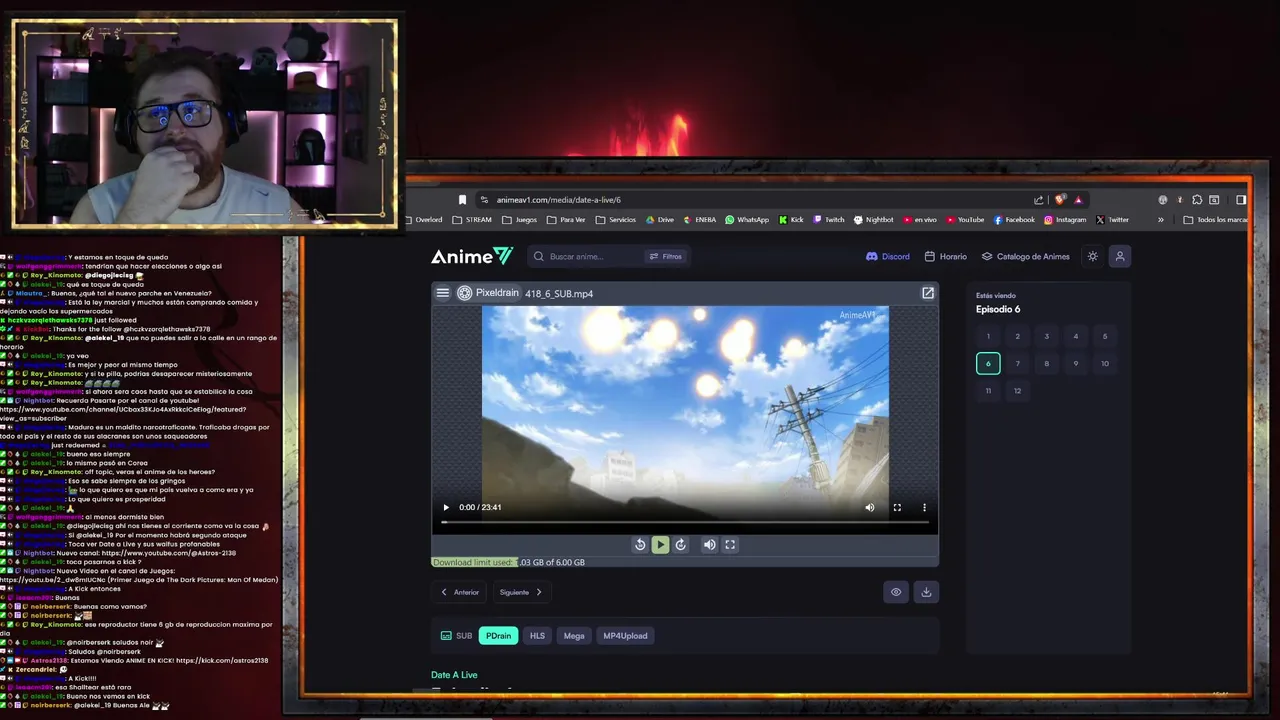
Task: Select episode 5 in the episode grid
Action: [x=1105, y=336]
